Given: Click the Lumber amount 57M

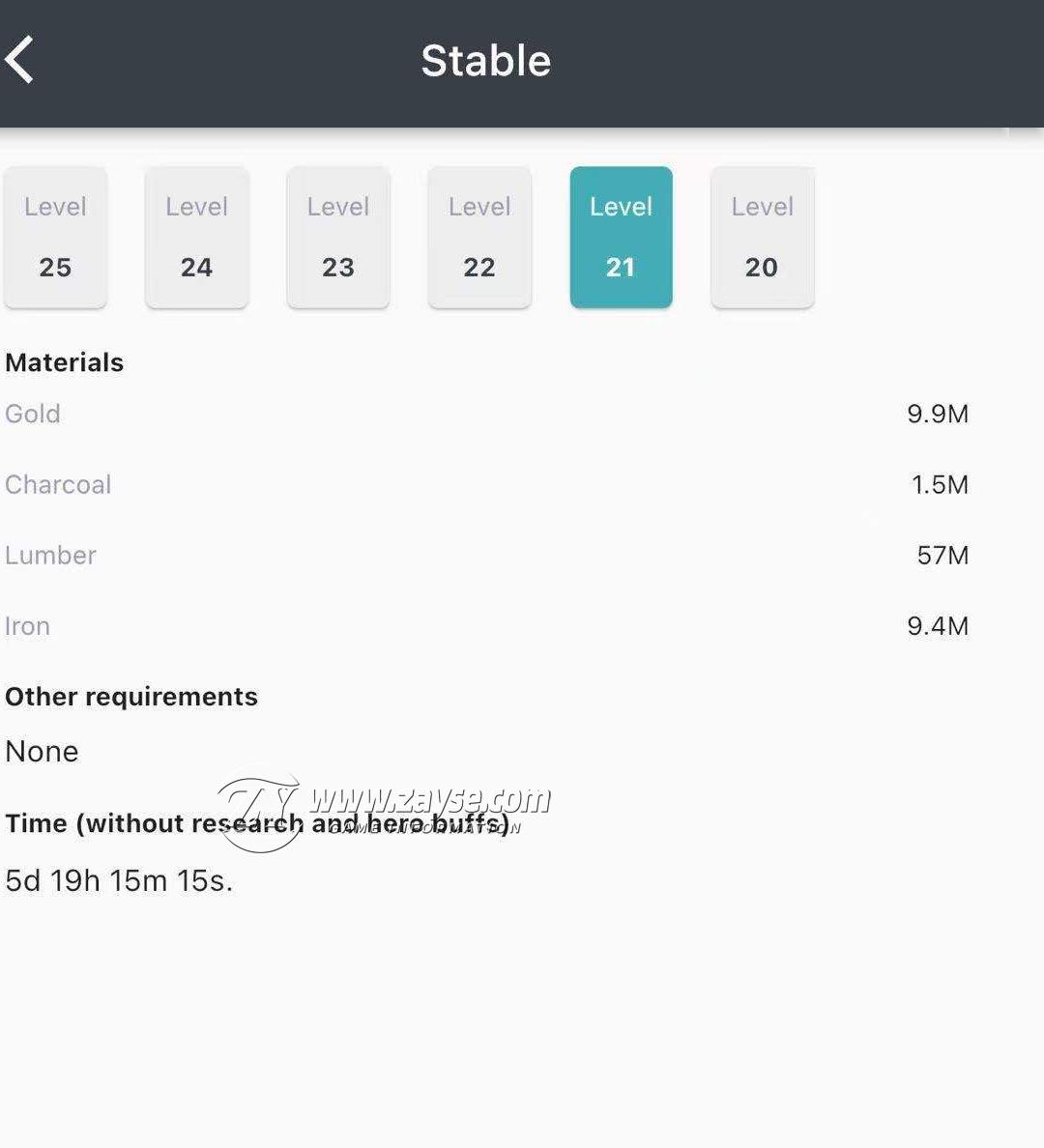Looking at the screenshot, I should [x=942, y=555].
